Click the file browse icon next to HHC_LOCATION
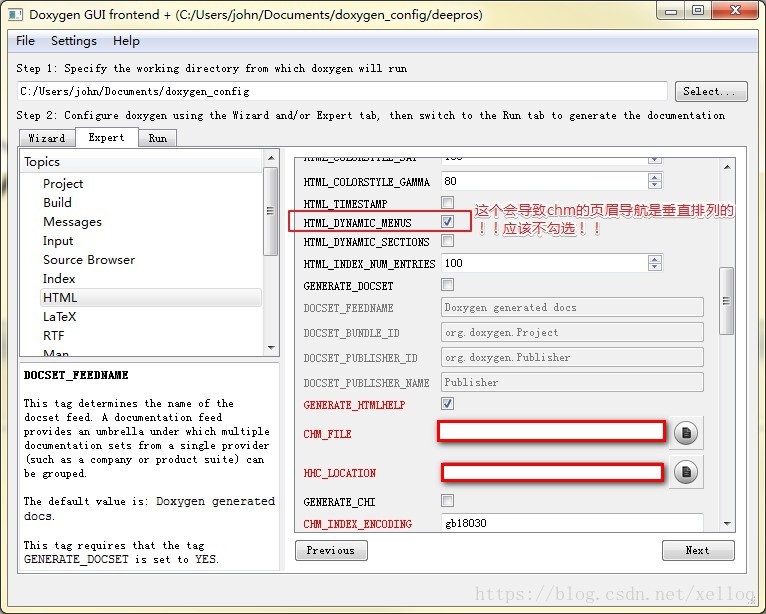The height and width of the screenshot is (614, 766). tap(686, 472)
